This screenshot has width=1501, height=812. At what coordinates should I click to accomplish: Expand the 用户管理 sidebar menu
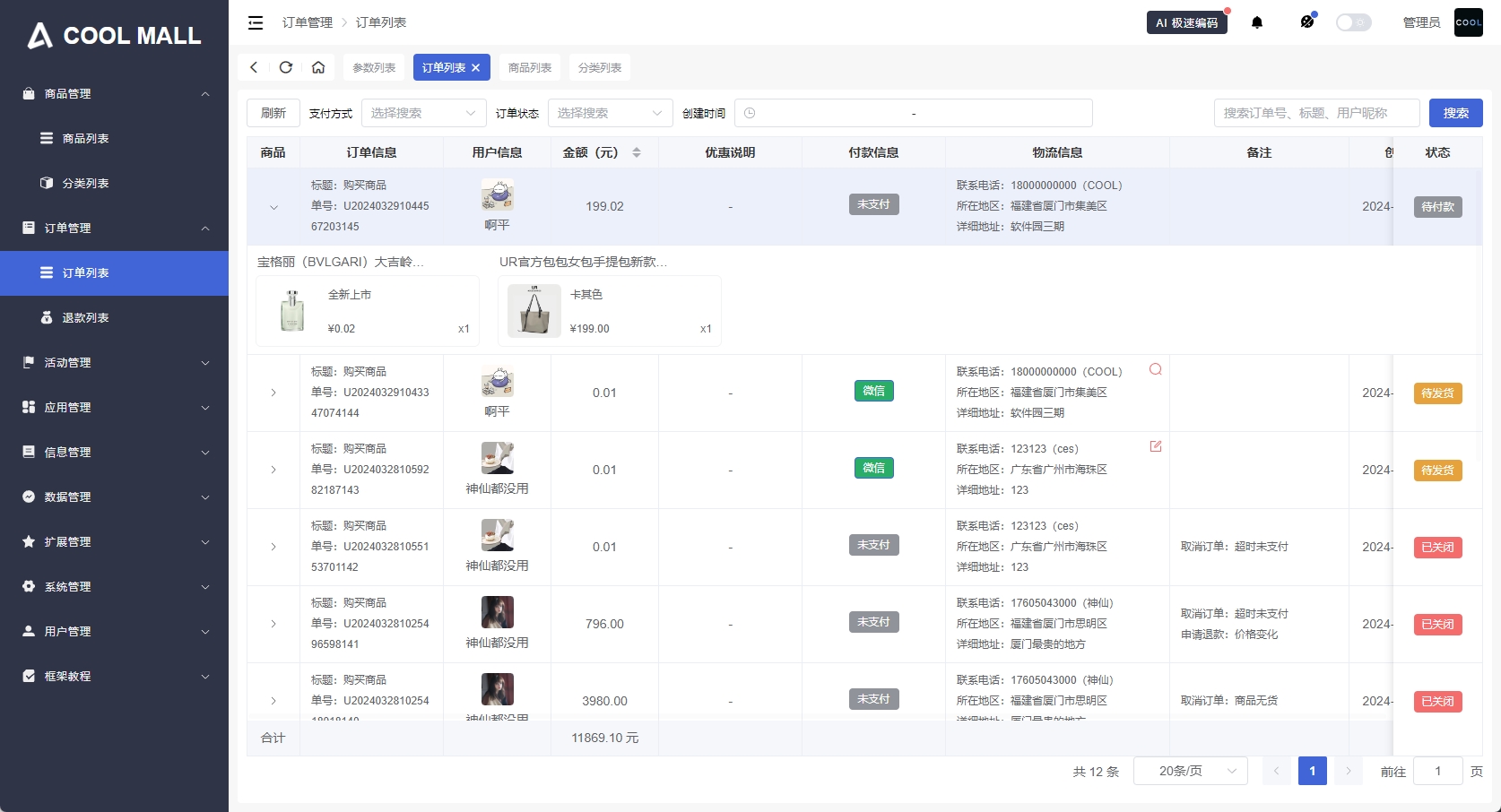tap(114, 631)
